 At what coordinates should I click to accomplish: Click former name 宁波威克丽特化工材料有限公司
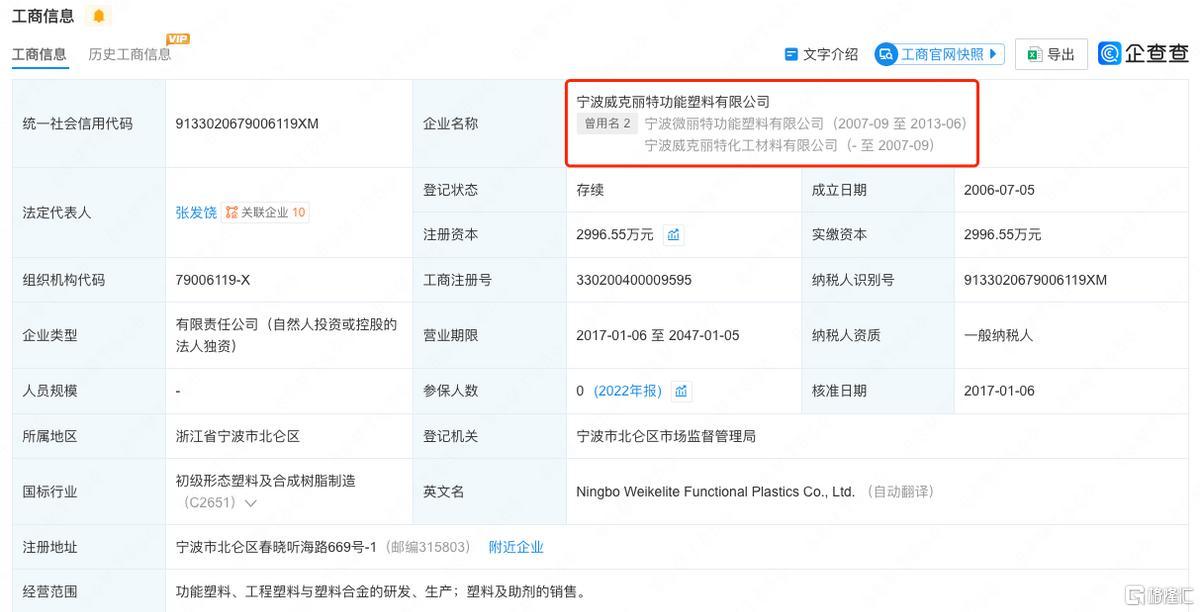[x=741, y=146]
